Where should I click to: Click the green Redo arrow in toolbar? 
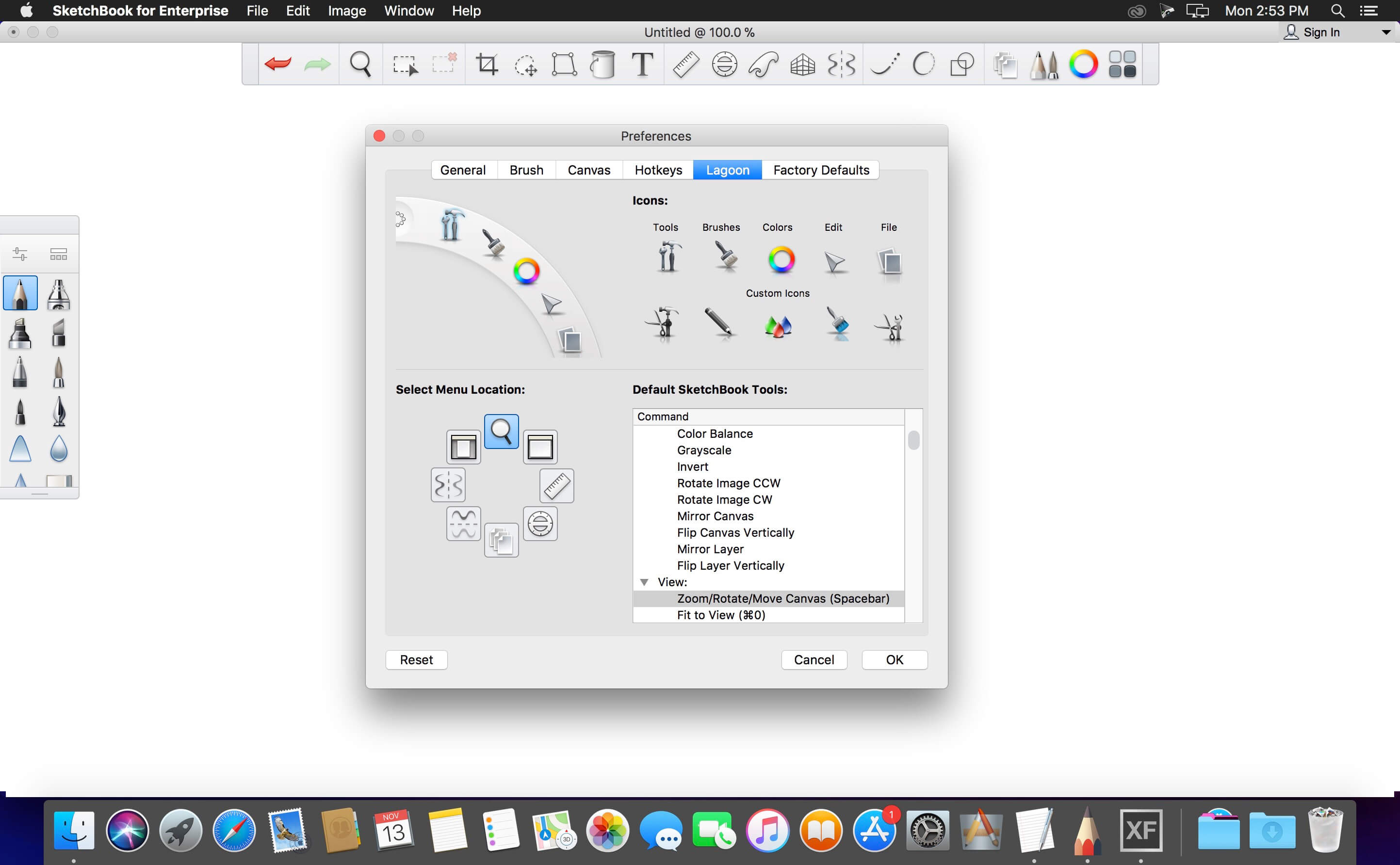pyautogui.click(x=317, y=64)
